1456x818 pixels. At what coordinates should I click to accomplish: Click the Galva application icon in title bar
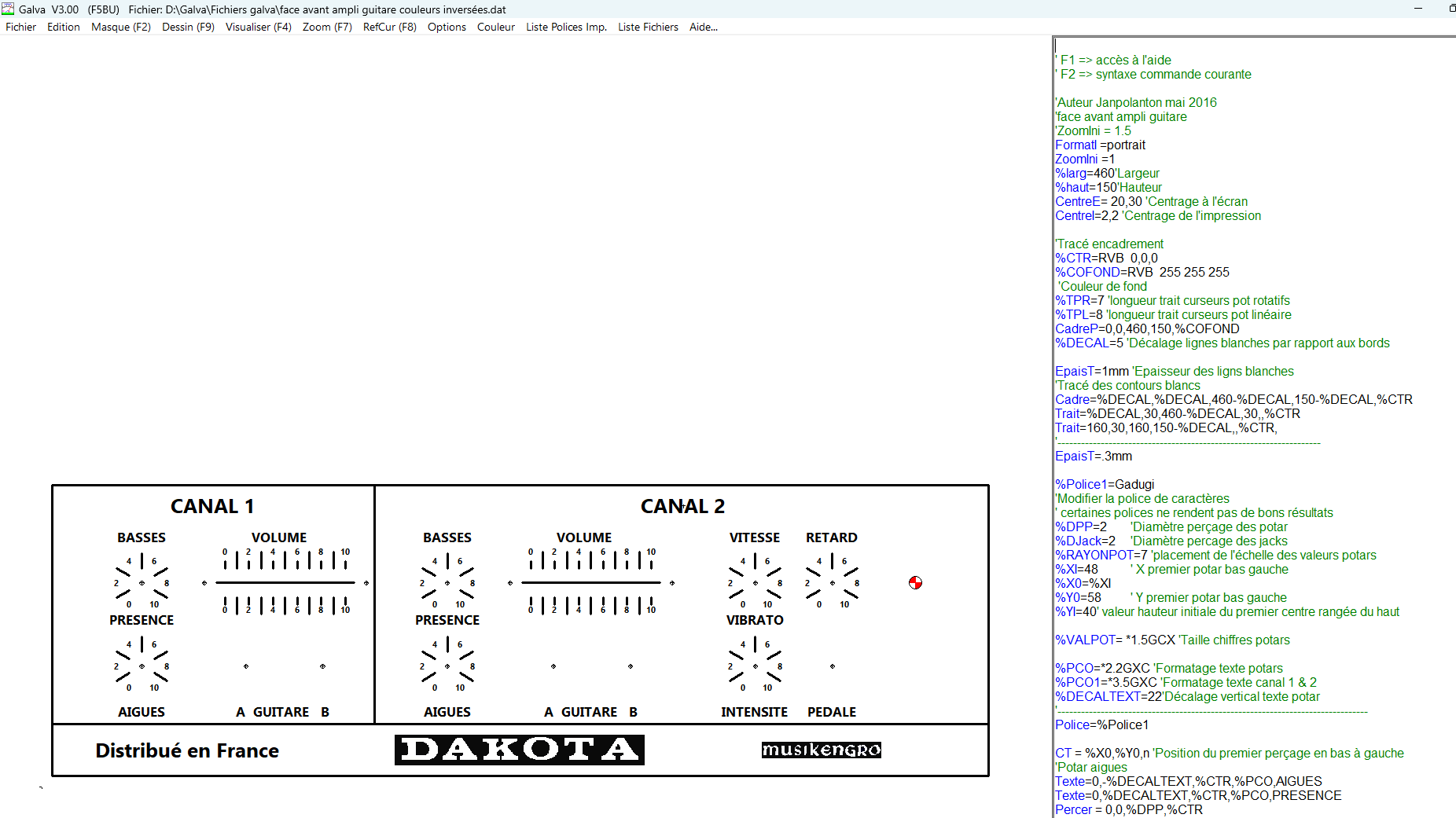[8, 9]
